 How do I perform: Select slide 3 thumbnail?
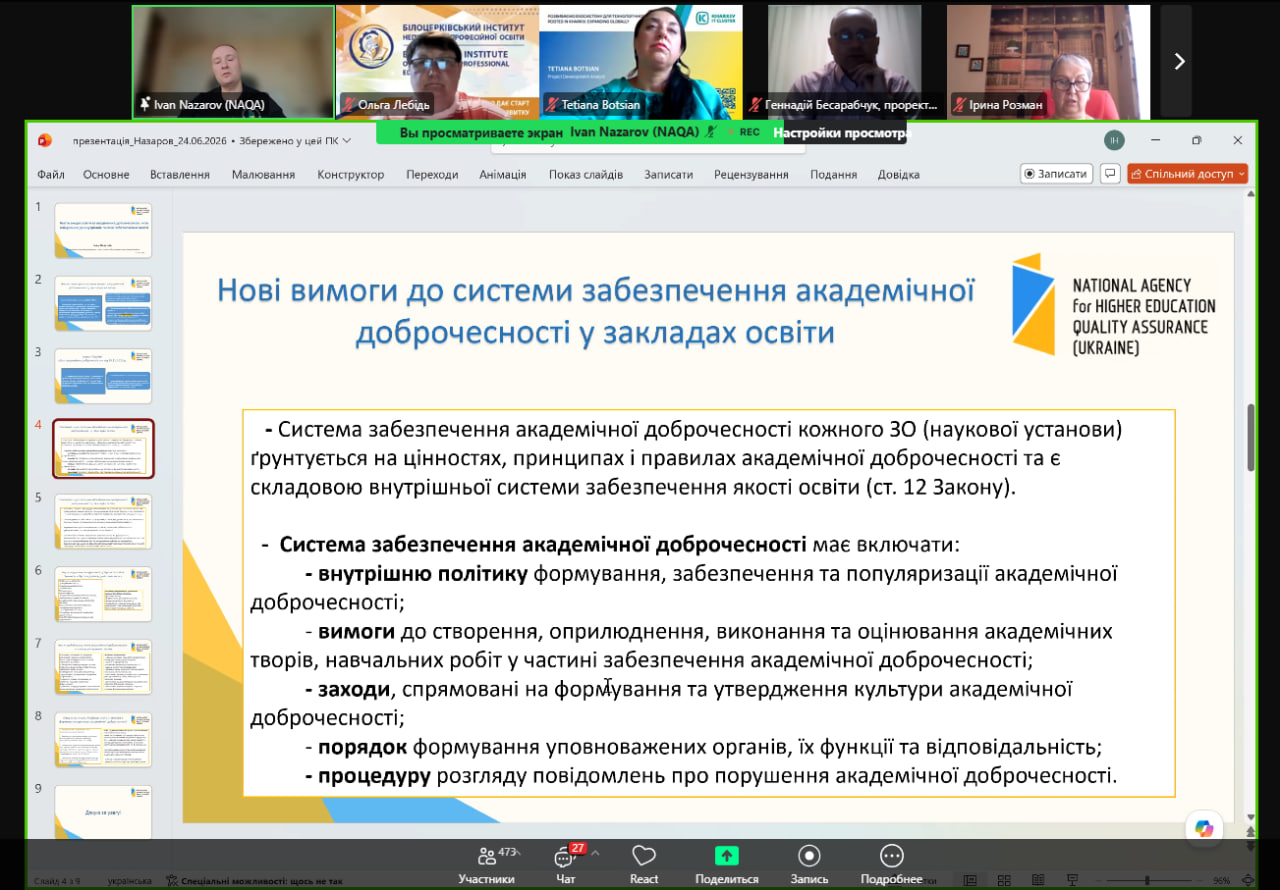click(103, 376)
